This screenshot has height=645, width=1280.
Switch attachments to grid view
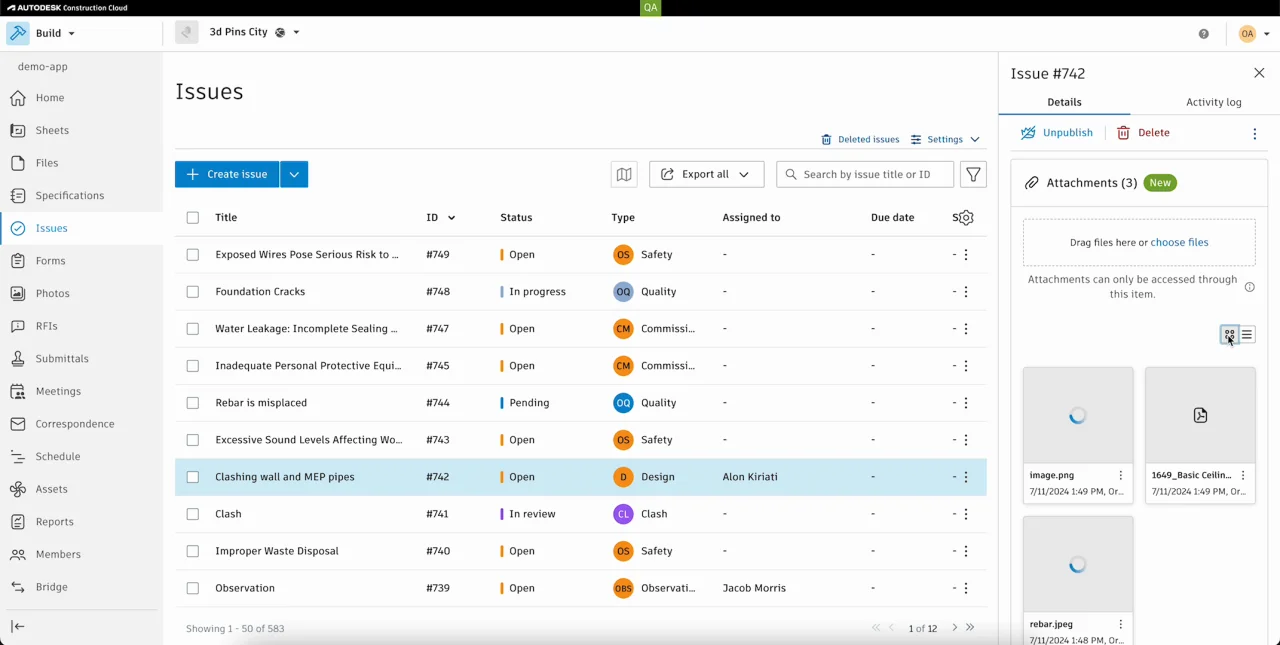tap(1230, 335)
